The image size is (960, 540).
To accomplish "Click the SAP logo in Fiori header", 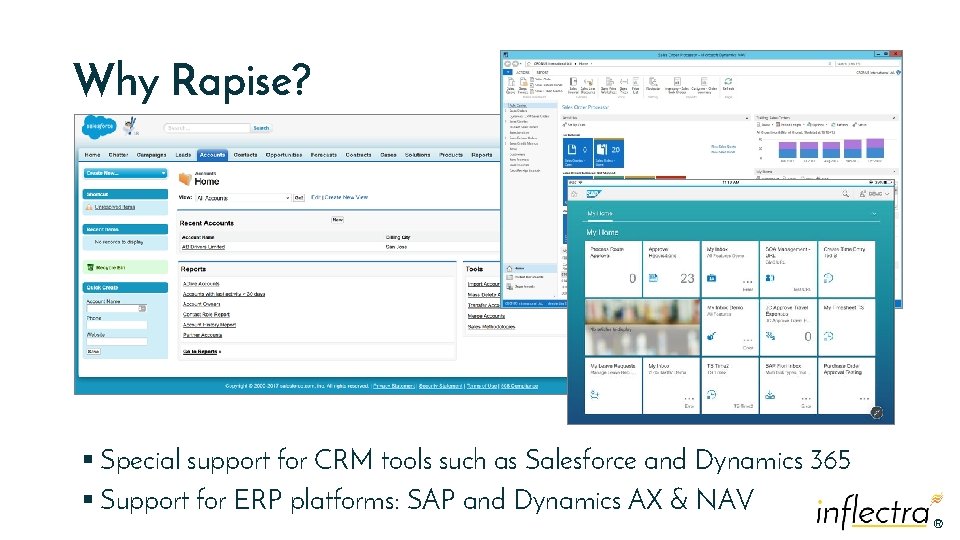I will tap(594, 193).
